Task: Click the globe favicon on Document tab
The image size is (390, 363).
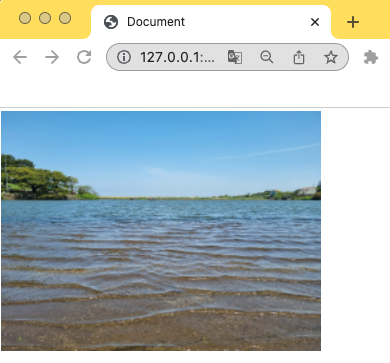Action: (x=111, y=22)
